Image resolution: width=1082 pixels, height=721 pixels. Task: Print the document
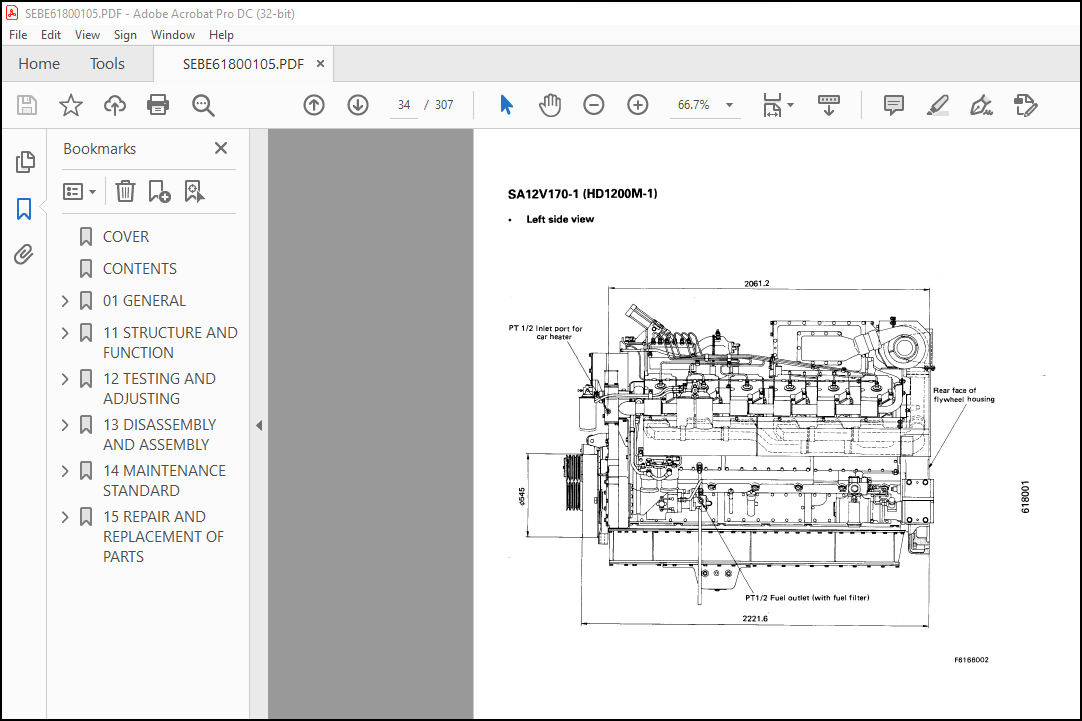[x=158, y=105]
